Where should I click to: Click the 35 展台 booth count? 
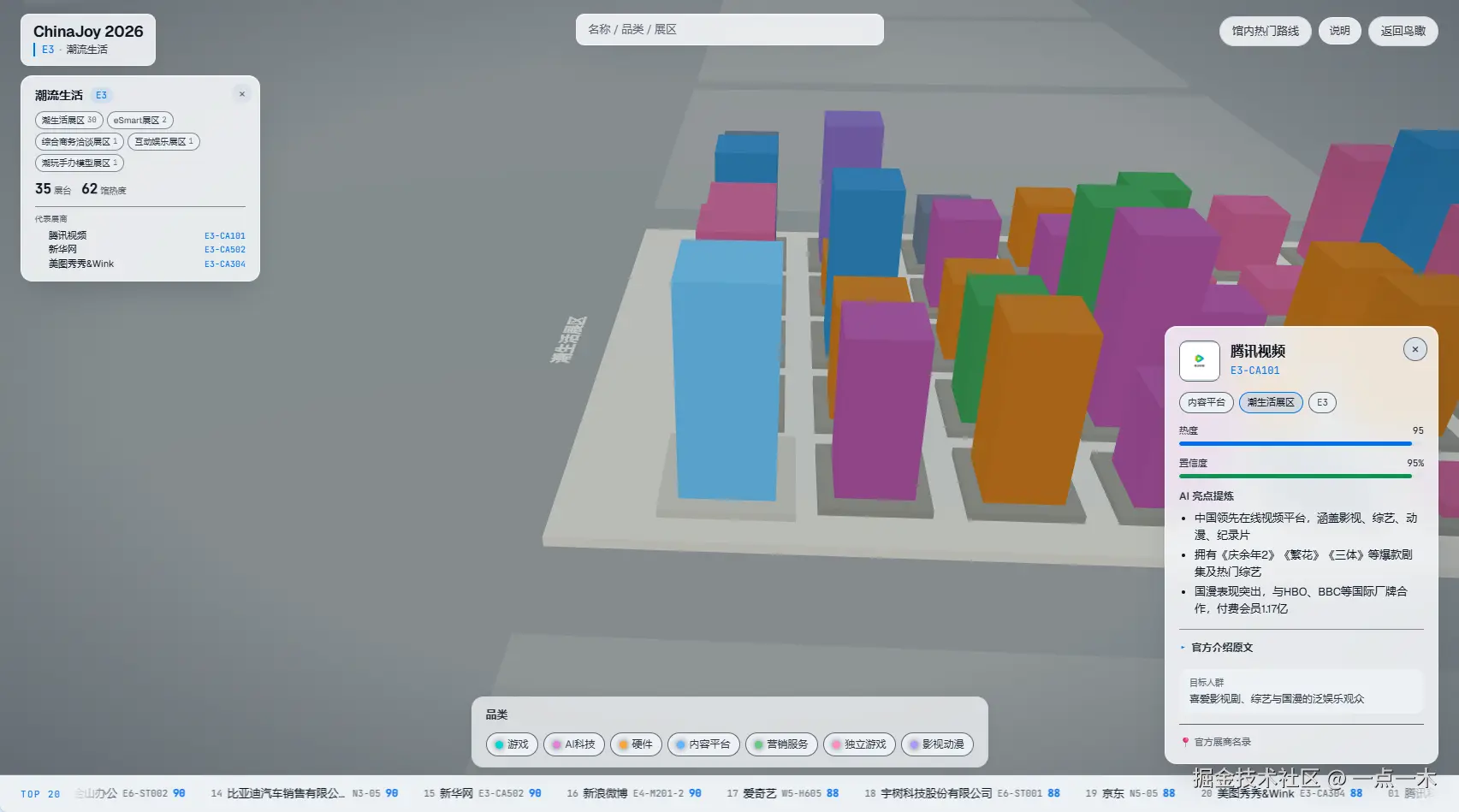[53, 189]
